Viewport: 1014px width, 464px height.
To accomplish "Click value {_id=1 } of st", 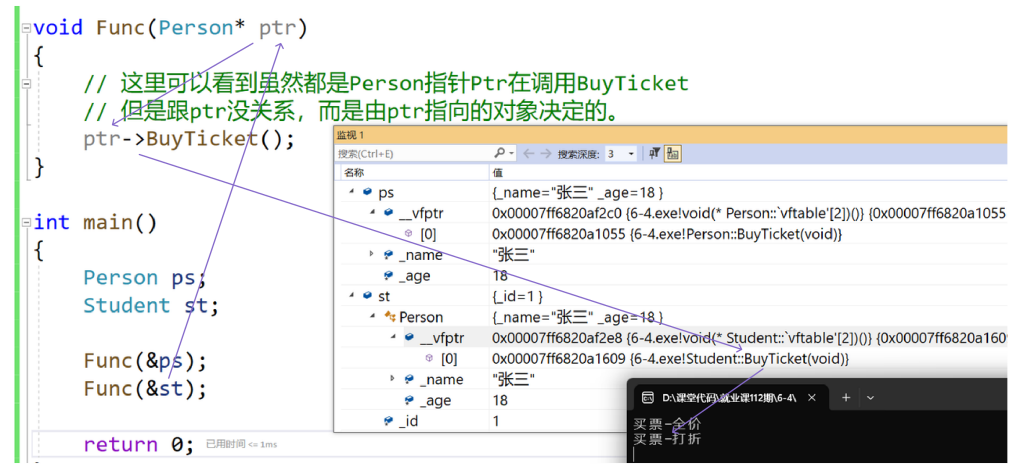I will pyautogui.click(x=517, y=296).
